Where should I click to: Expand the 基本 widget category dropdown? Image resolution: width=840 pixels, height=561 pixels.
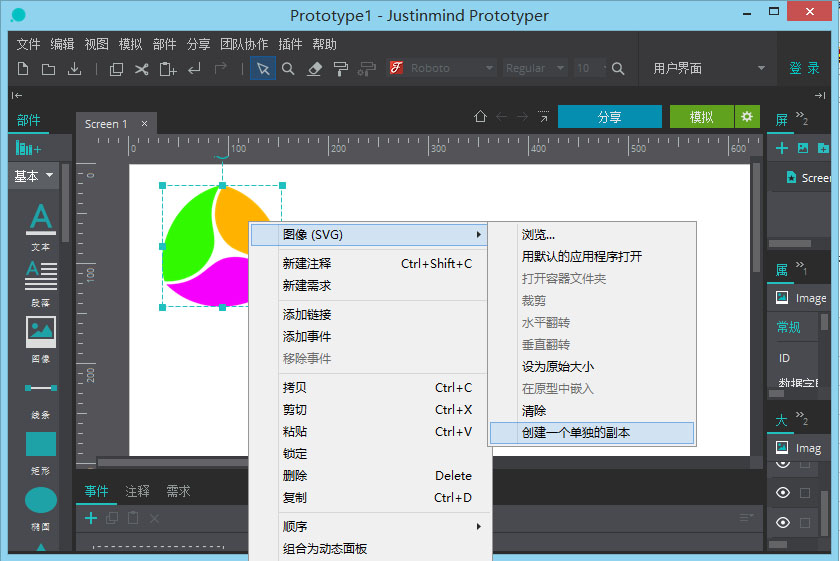pos(34,176)
